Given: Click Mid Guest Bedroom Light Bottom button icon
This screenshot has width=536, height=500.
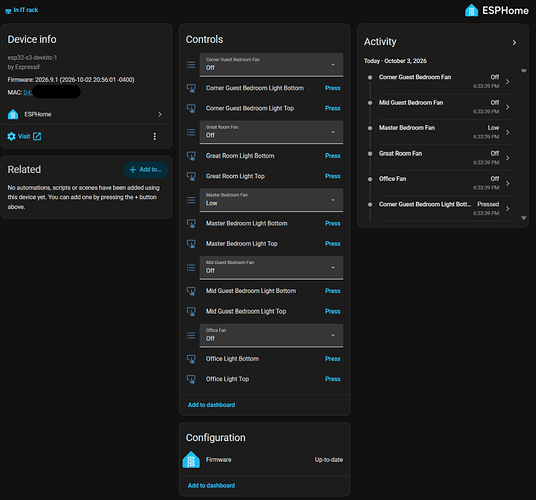Looking at the screenshot, I should coord(191,291).
